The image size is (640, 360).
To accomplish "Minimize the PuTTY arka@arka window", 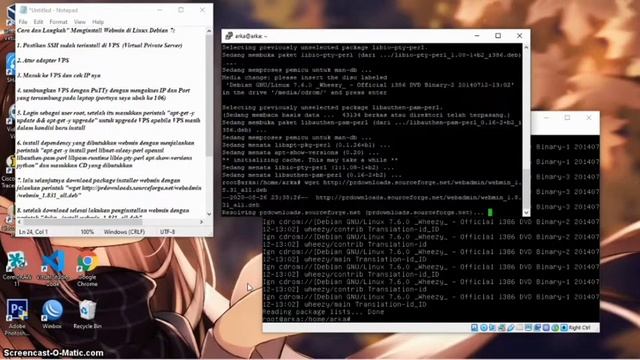I will [x=477, y=36].
